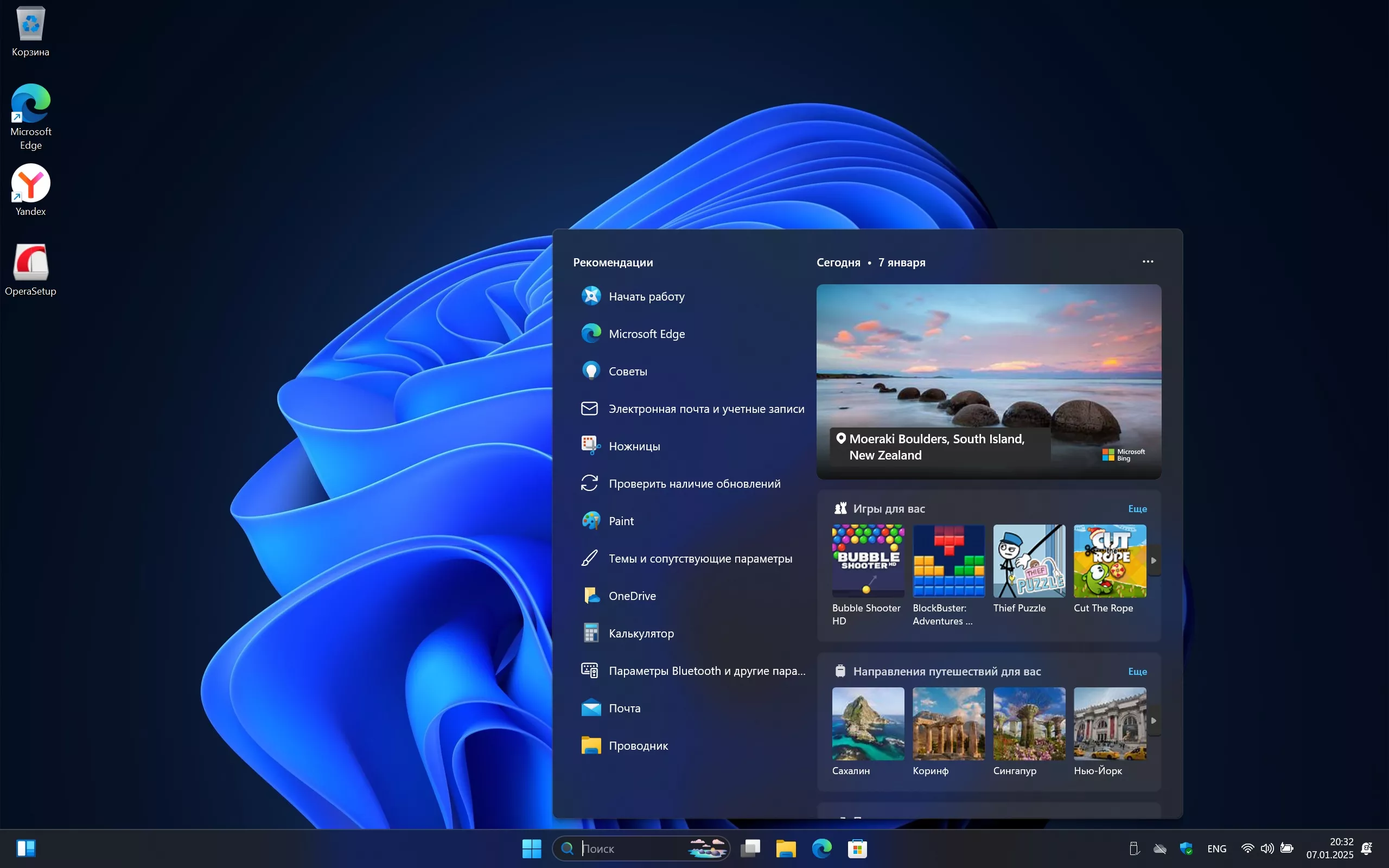Show next games with the arrow

(1154, 560)
